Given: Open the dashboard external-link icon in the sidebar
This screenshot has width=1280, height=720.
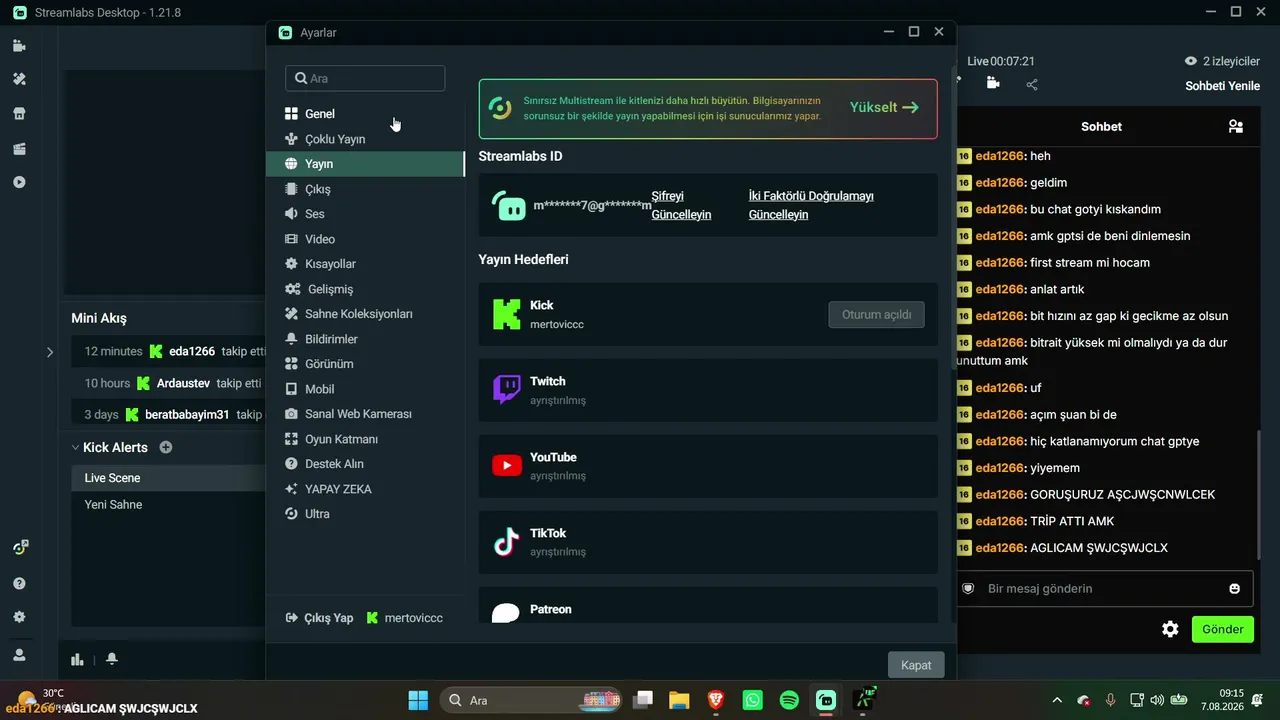Looking at the screenshot, I should (x=19, y=548).
